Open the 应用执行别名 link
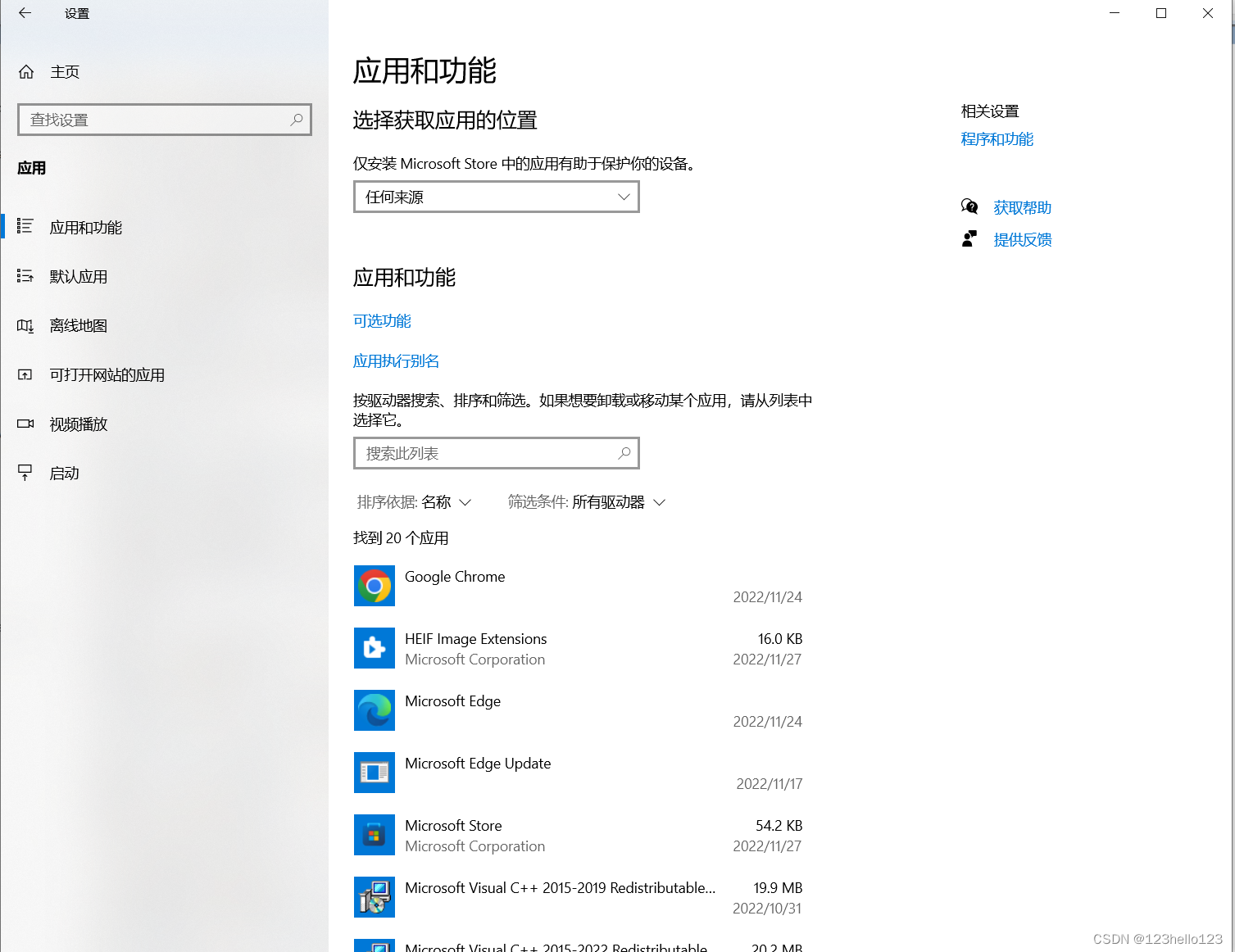 (x=396, y=361)
